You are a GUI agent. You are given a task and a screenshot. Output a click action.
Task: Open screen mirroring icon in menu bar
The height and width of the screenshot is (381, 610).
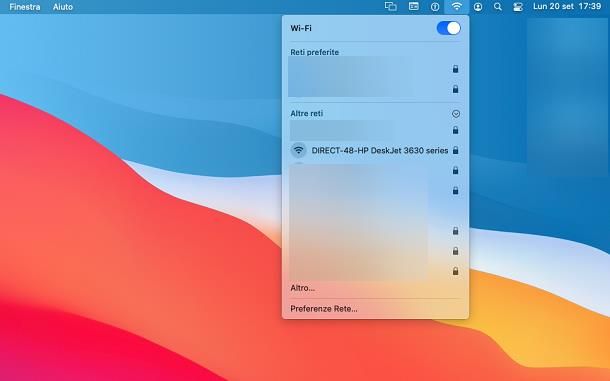[391, 7]
